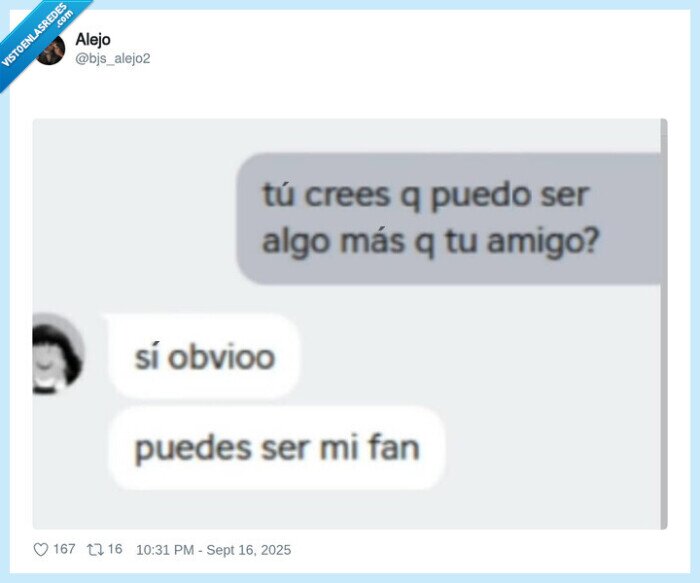
Task: Click the empty chat area below messages
Action: pos(549,446)
